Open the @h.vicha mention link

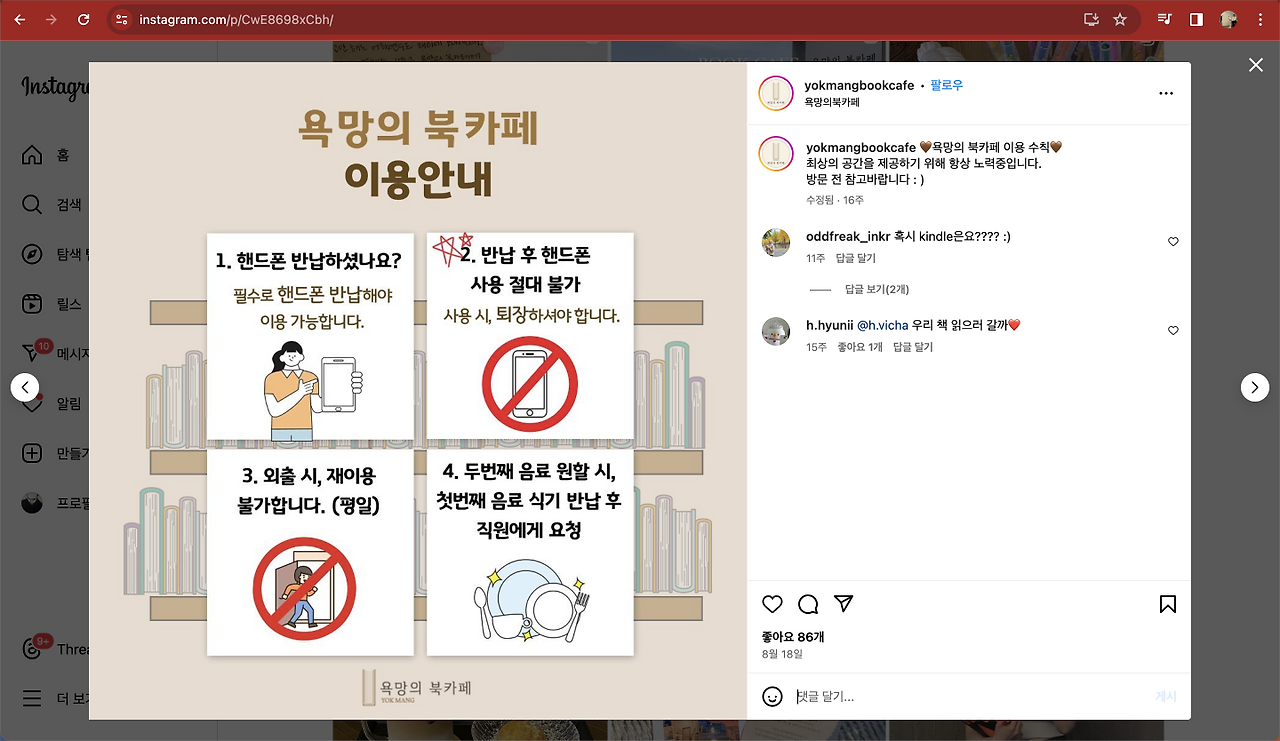882,325
